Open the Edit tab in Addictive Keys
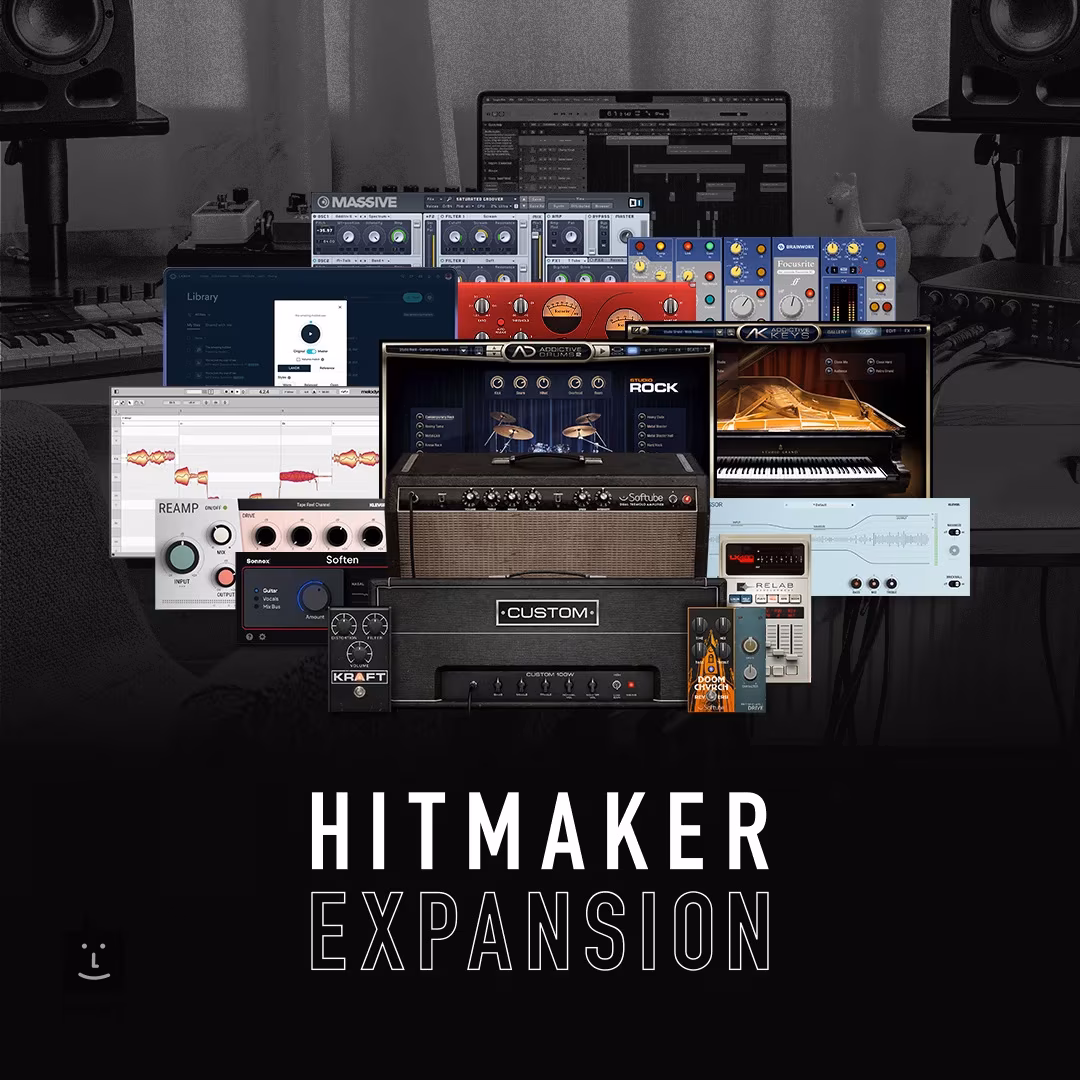The height and width of the screenshot is (1080, 1080). (889, 331)
